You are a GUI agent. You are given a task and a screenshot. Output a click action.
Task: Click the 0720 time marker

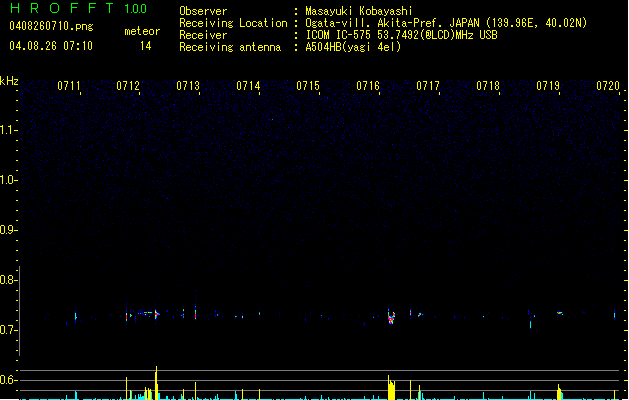608,86
